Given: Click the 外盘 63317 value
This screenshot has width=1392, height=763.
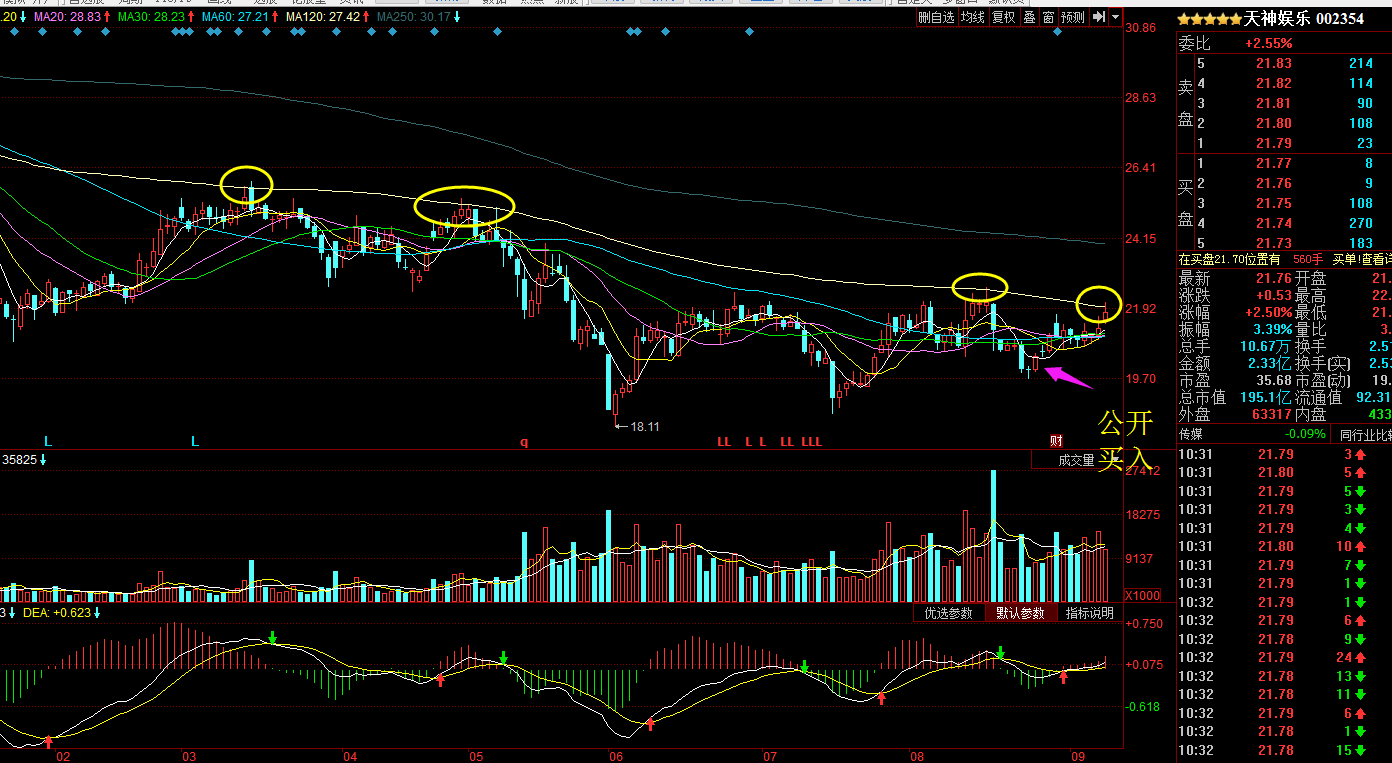Looking at the screenshot, I should click(x=1272, y=414).
